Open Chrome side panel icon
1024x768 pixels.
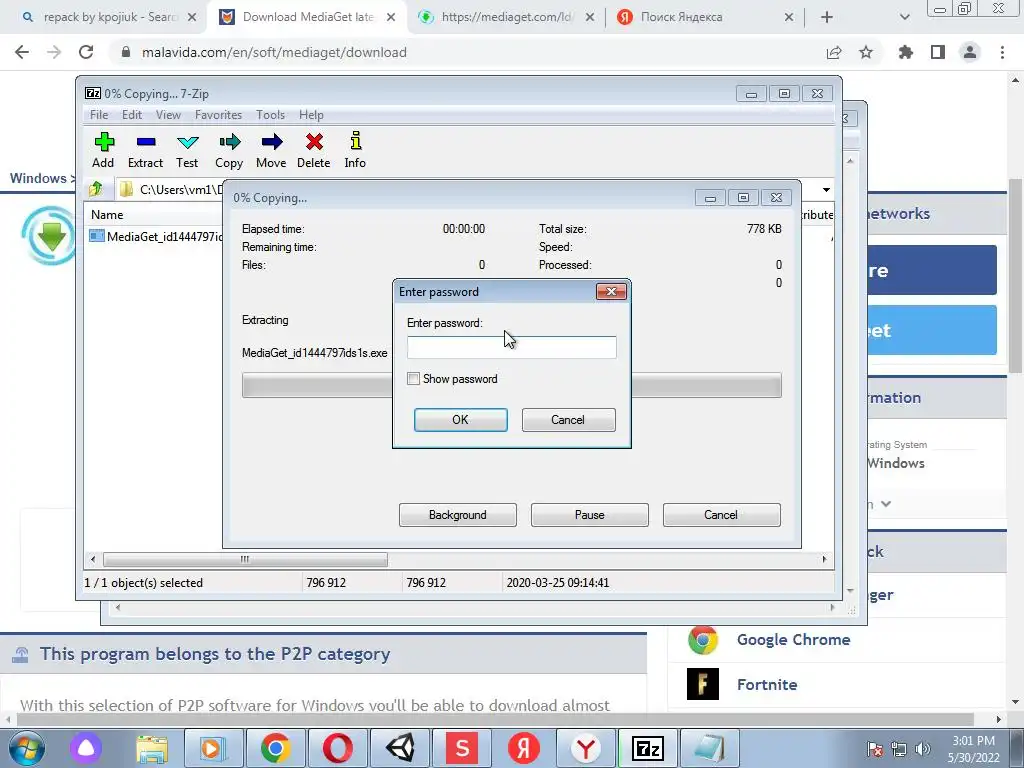click(x=938, y=52)
